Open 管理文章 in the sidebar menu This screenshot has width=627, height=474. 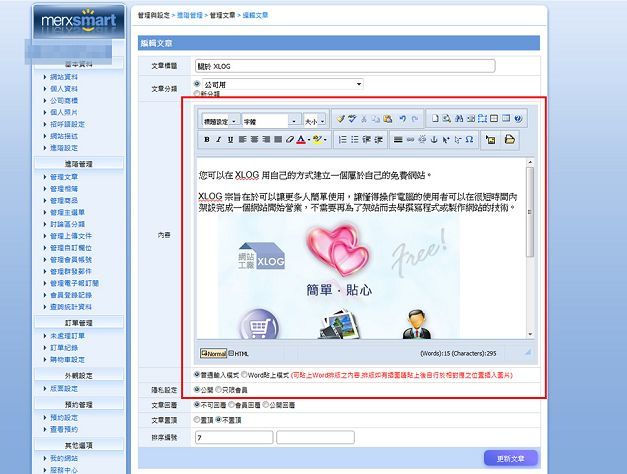point(65,176)
